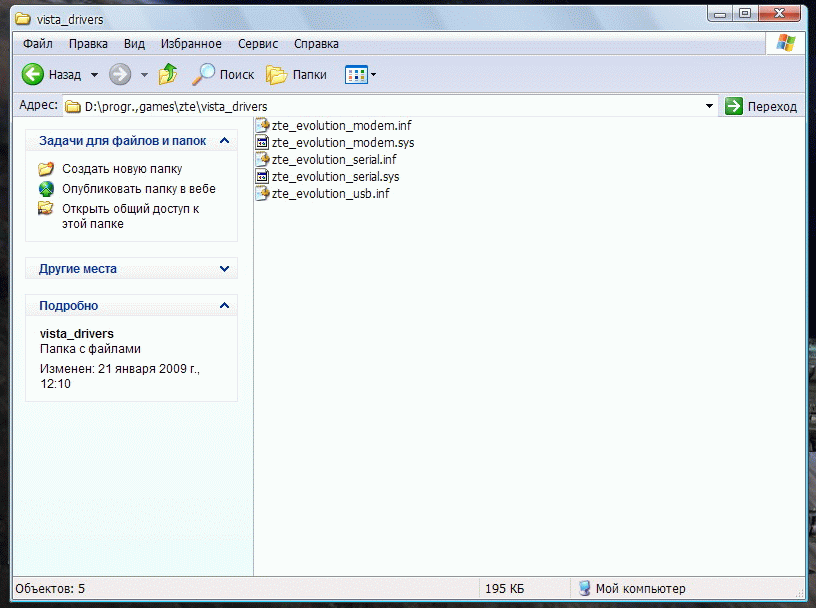Select zte_evolution_serial.sys file icon
This screenshot has height=608, width=816.
pos(263,177)
